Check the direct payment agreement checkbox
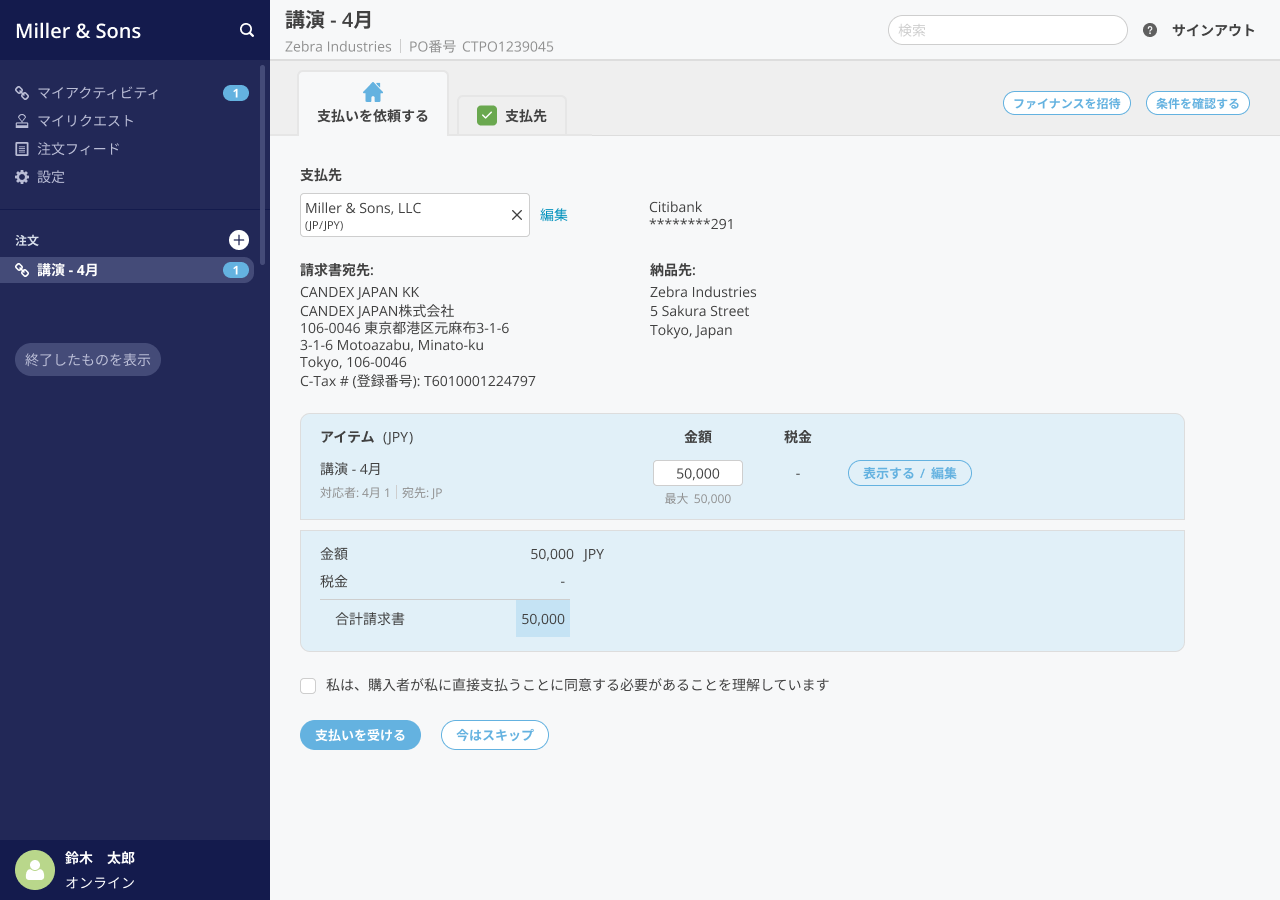1280x900 pixels. [308, 686]
